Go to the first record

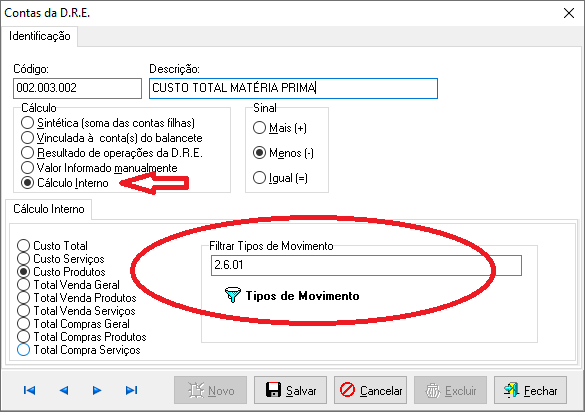pyautogui.click(x=29, y=390)
